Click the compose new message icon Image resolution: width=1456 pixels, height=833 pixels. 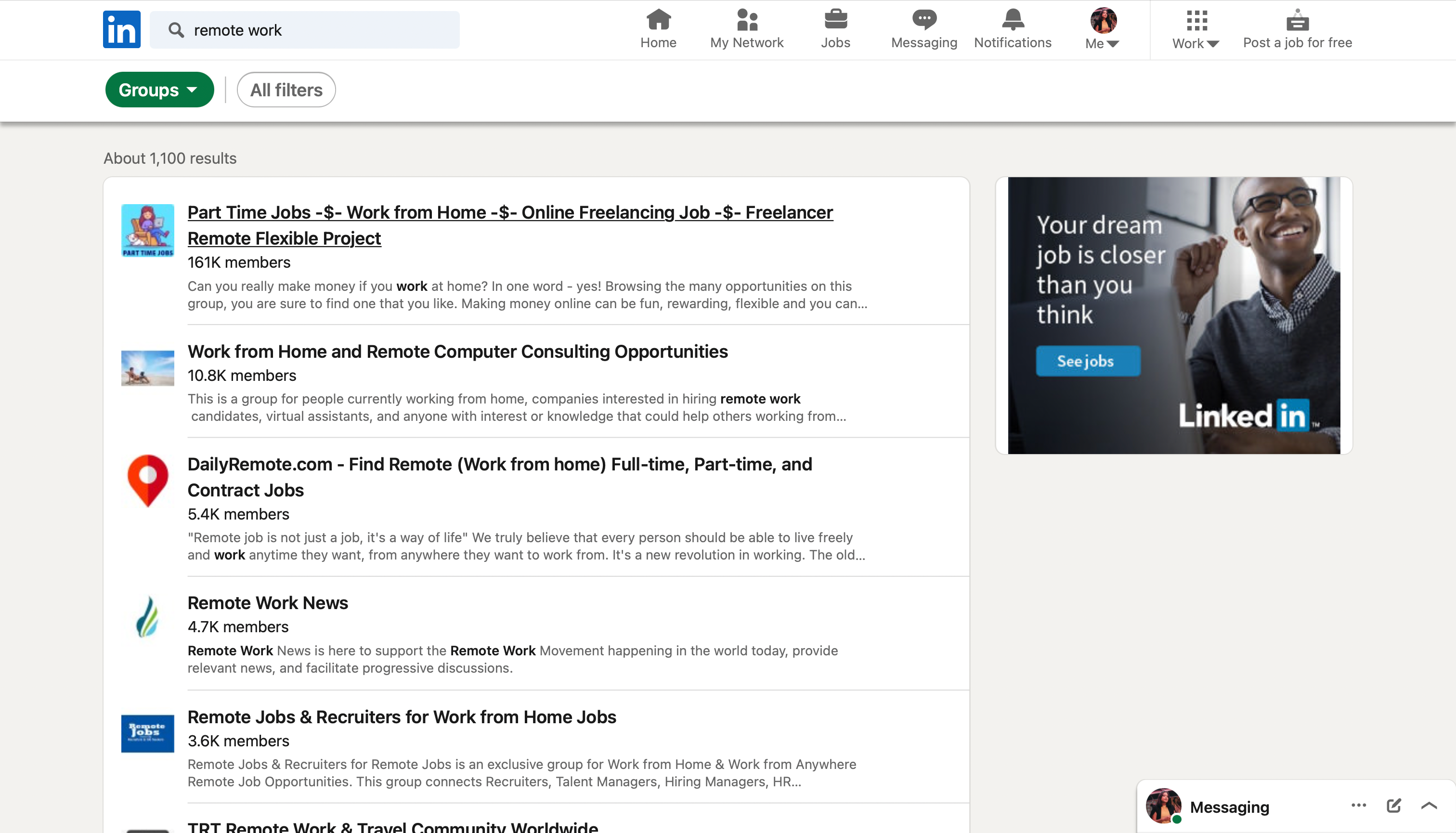(1393, 806)
